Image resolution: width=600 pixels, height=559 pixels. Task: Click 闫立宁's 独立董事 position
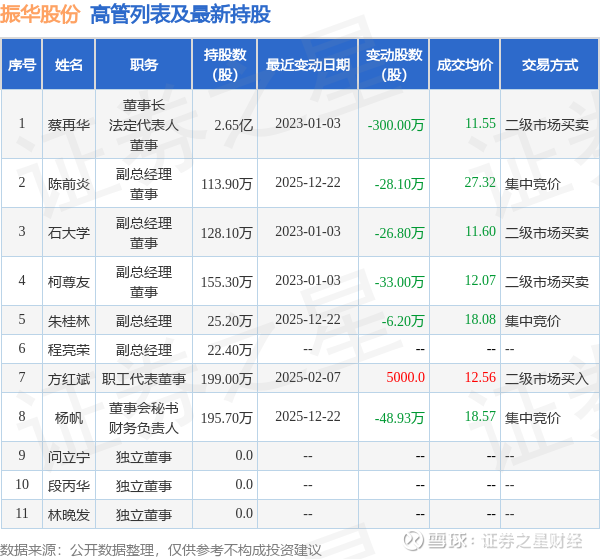click(x=144, y=456)
